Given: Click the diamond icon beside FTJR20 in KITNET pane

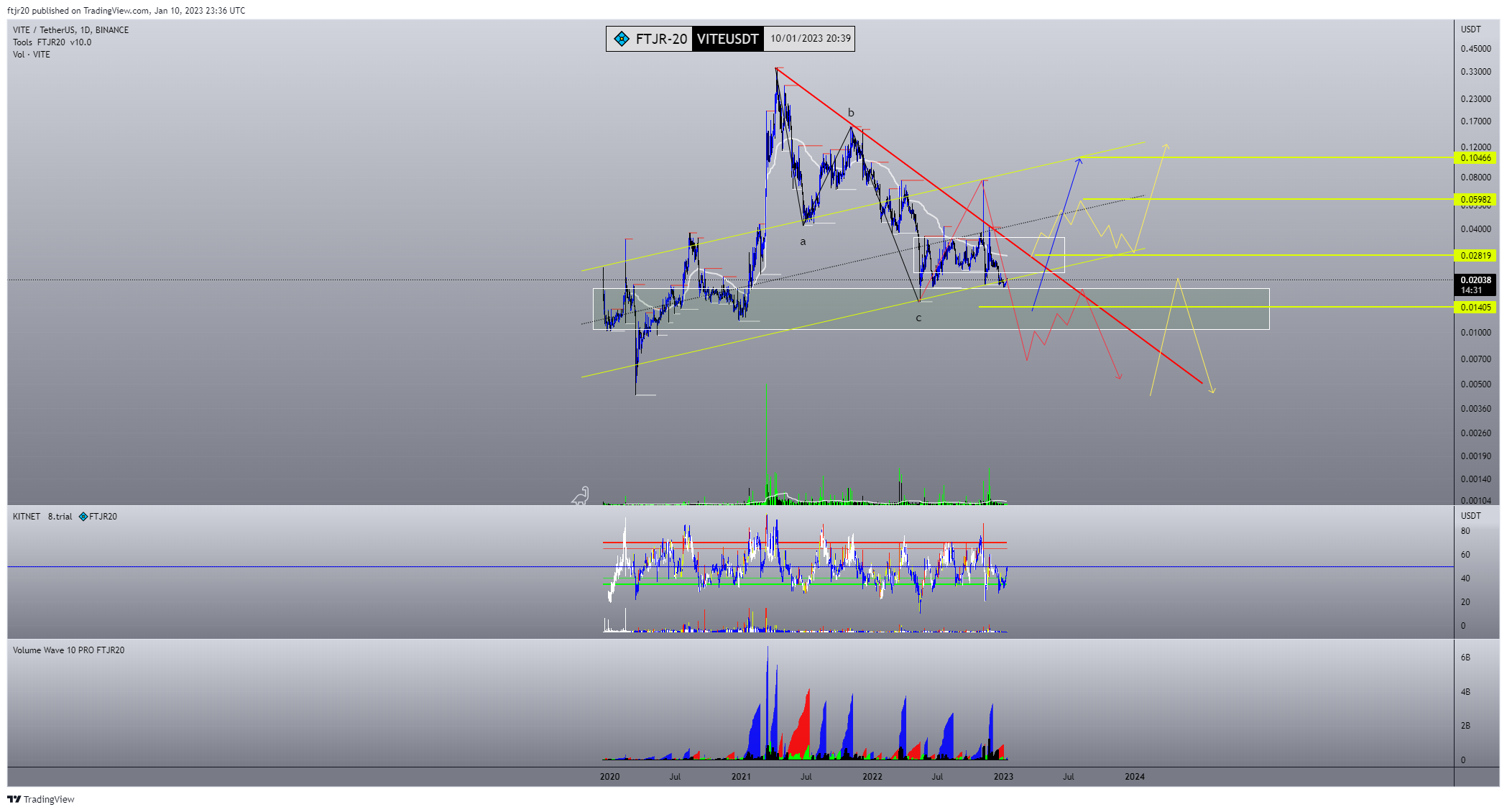Looking at the screenshot, I should point(83,517).
